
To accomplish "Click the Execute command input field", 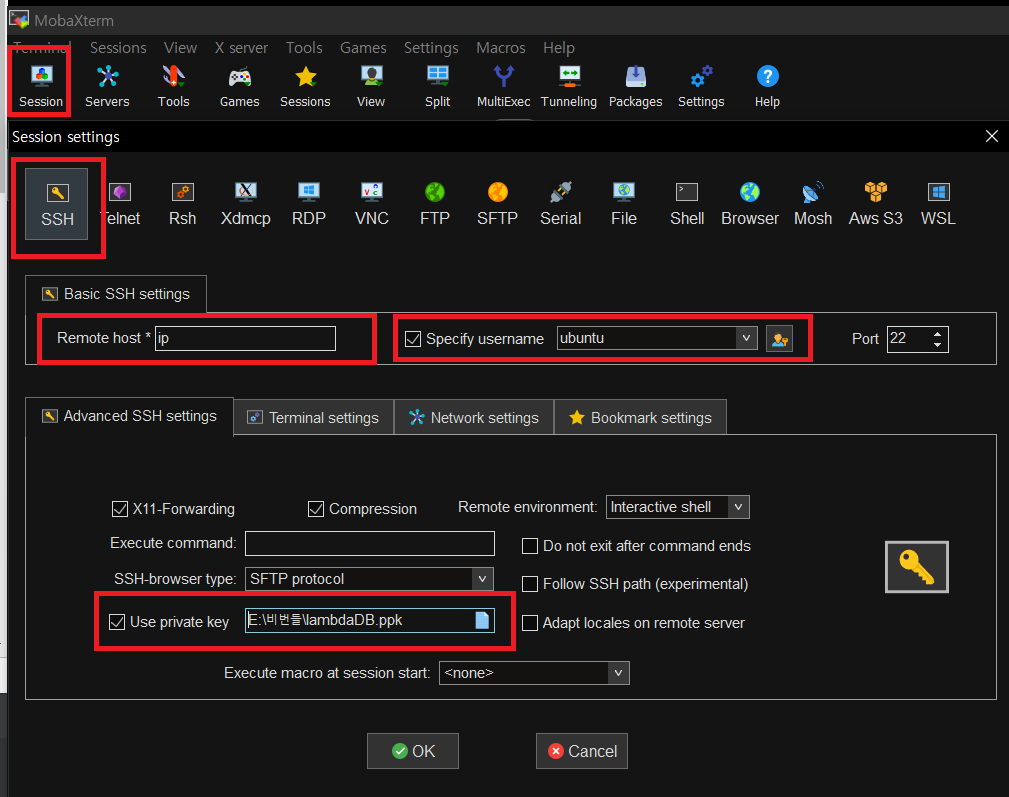I will pos(369,543).
